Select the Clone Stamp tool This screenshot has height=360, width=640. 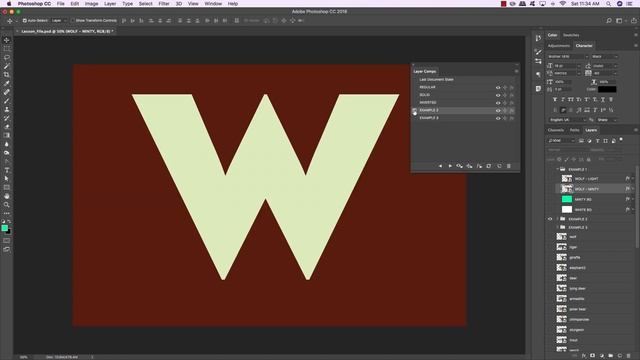(7, 109)
